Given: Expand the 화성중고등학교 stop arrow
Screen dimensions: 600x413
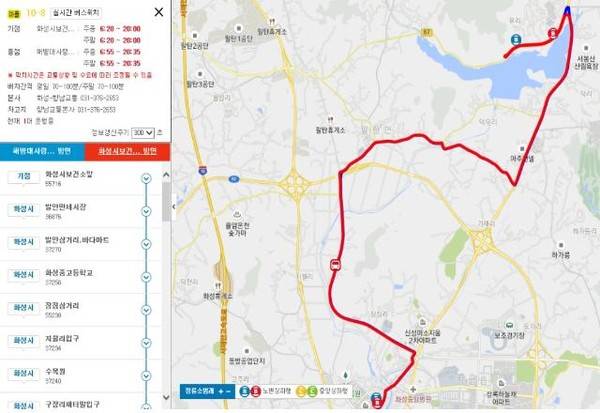Looking at the screenshot, I should [146, 278].
